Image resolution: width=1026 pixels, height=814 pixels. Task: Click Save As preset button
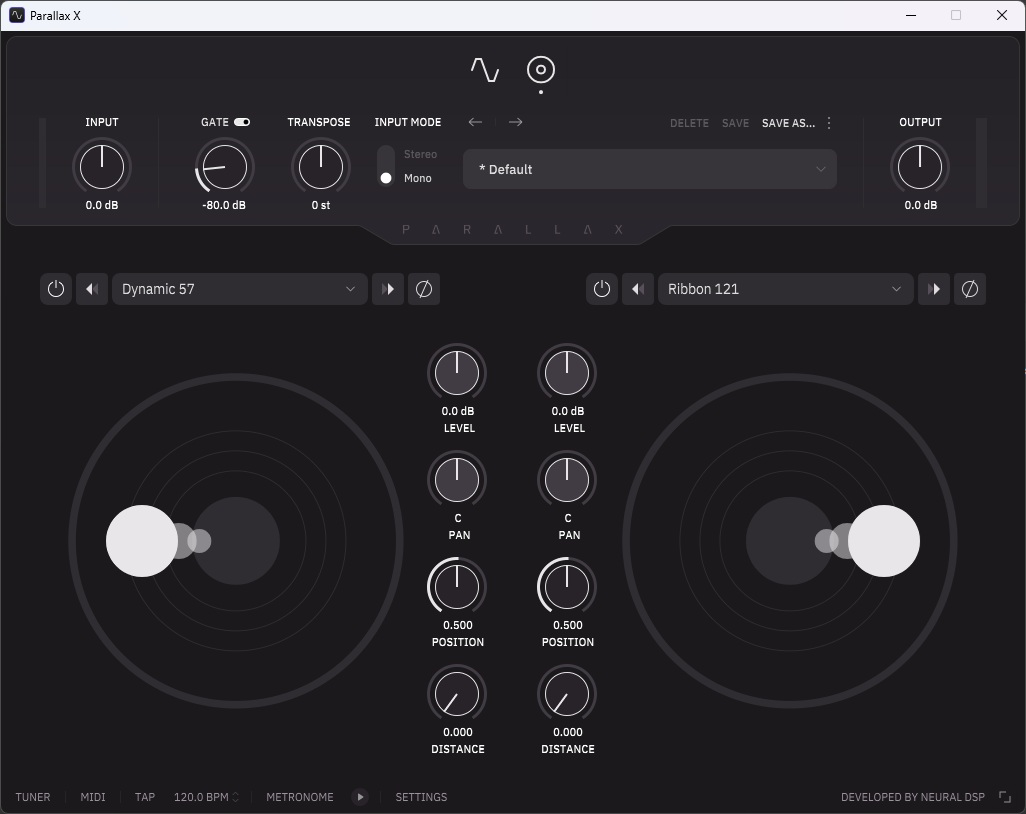(788, 123)
